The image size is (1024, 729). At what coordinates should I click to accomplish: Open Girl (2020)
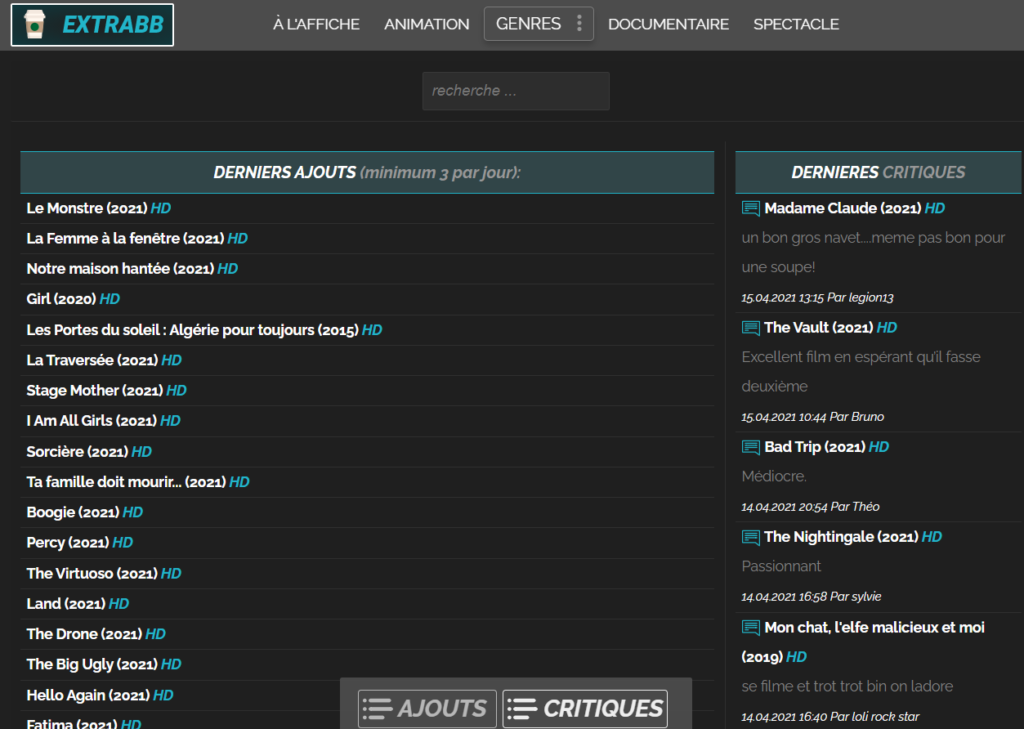[x=73, y=299]
